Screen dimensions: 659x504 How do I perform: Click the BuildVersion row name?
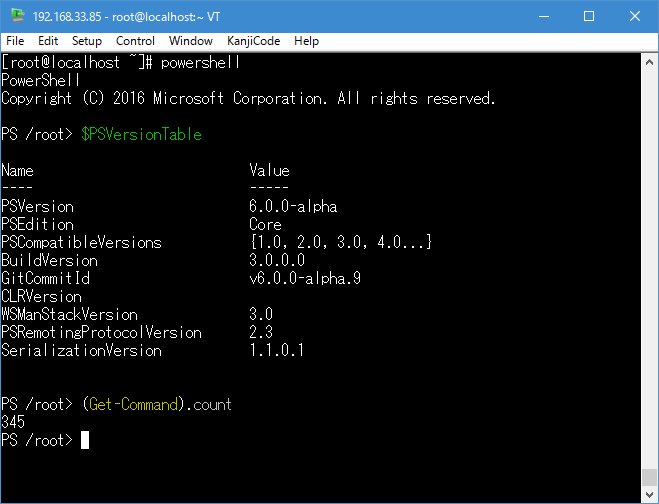49,261
